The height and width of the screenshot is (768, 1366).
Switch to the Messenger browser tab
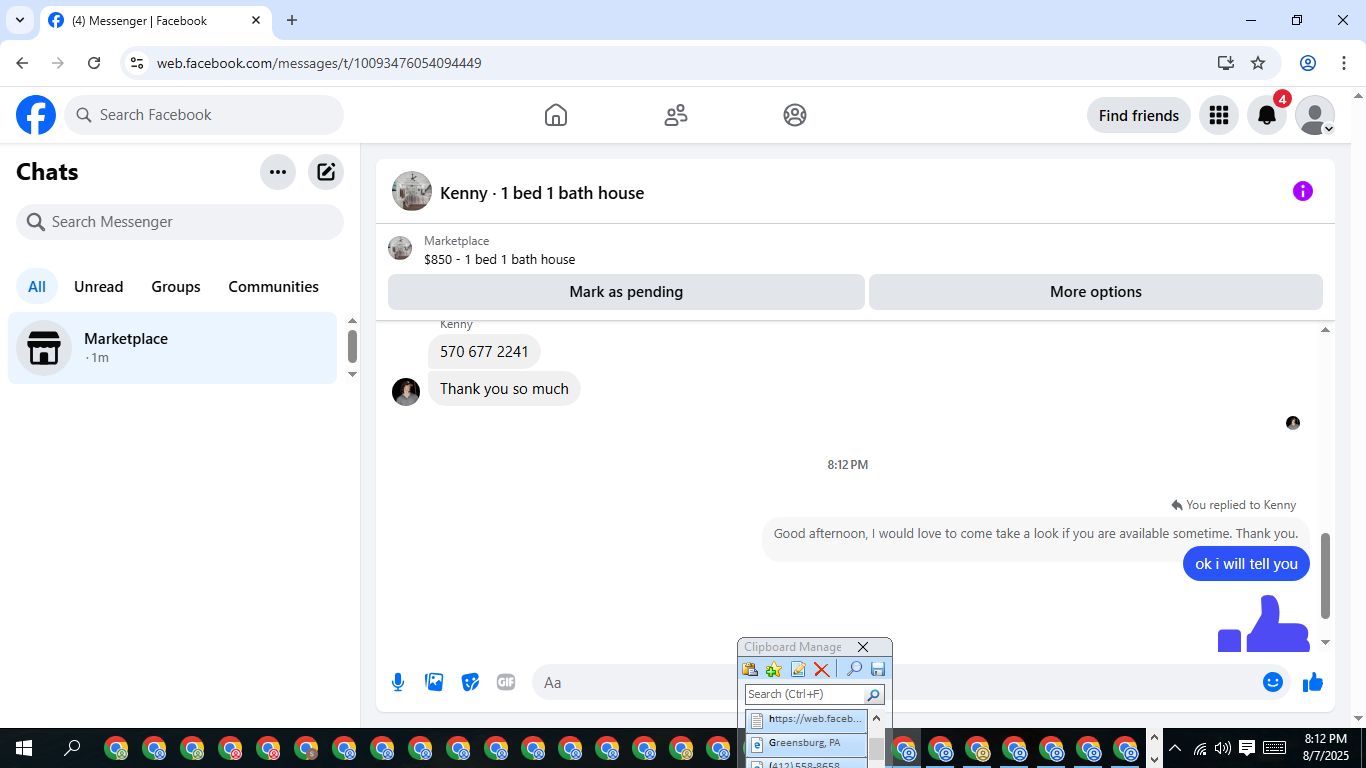(154, 21)
